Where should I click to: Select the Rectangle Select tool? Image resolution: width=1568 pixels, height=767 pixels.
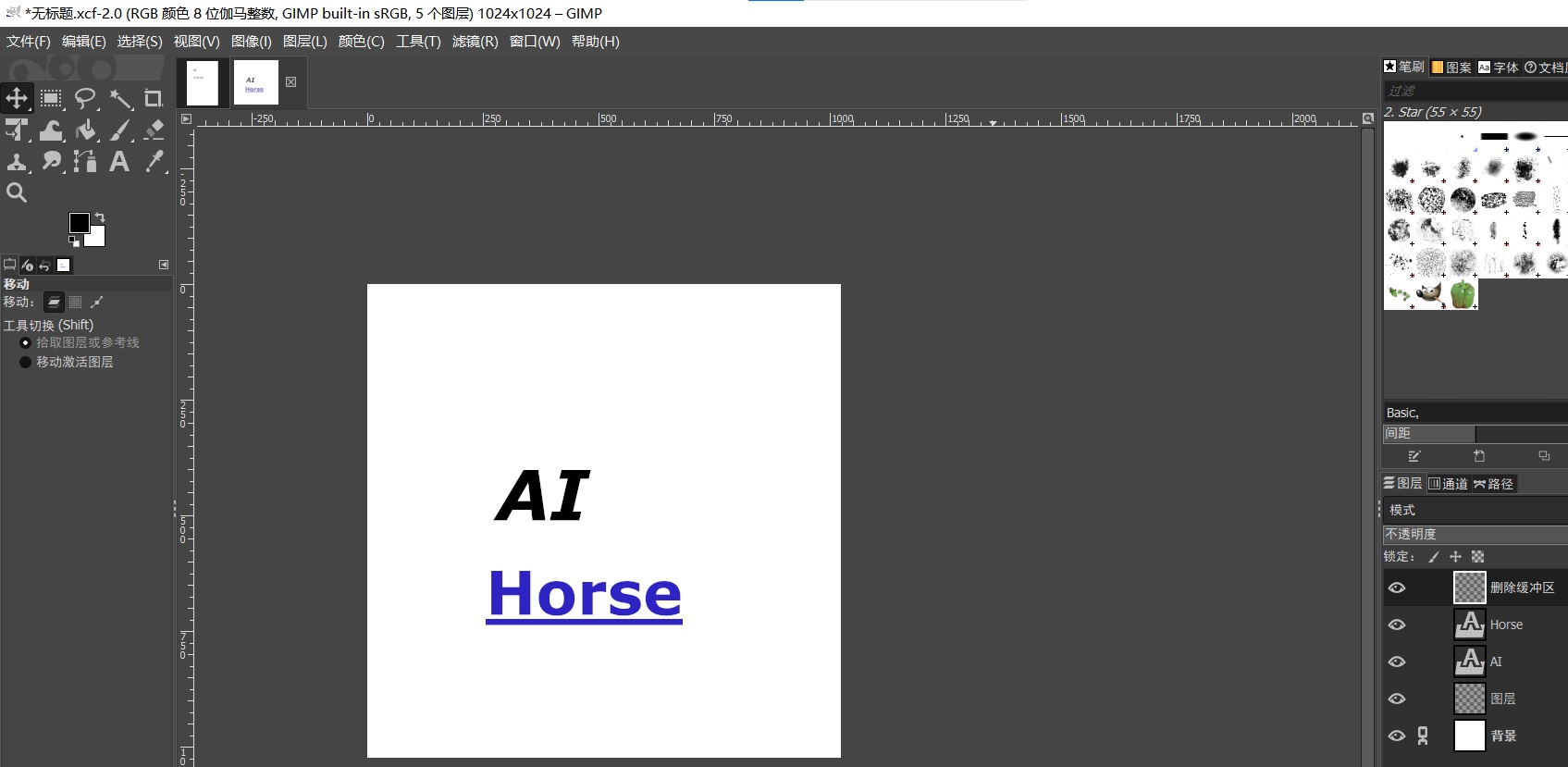51,98
